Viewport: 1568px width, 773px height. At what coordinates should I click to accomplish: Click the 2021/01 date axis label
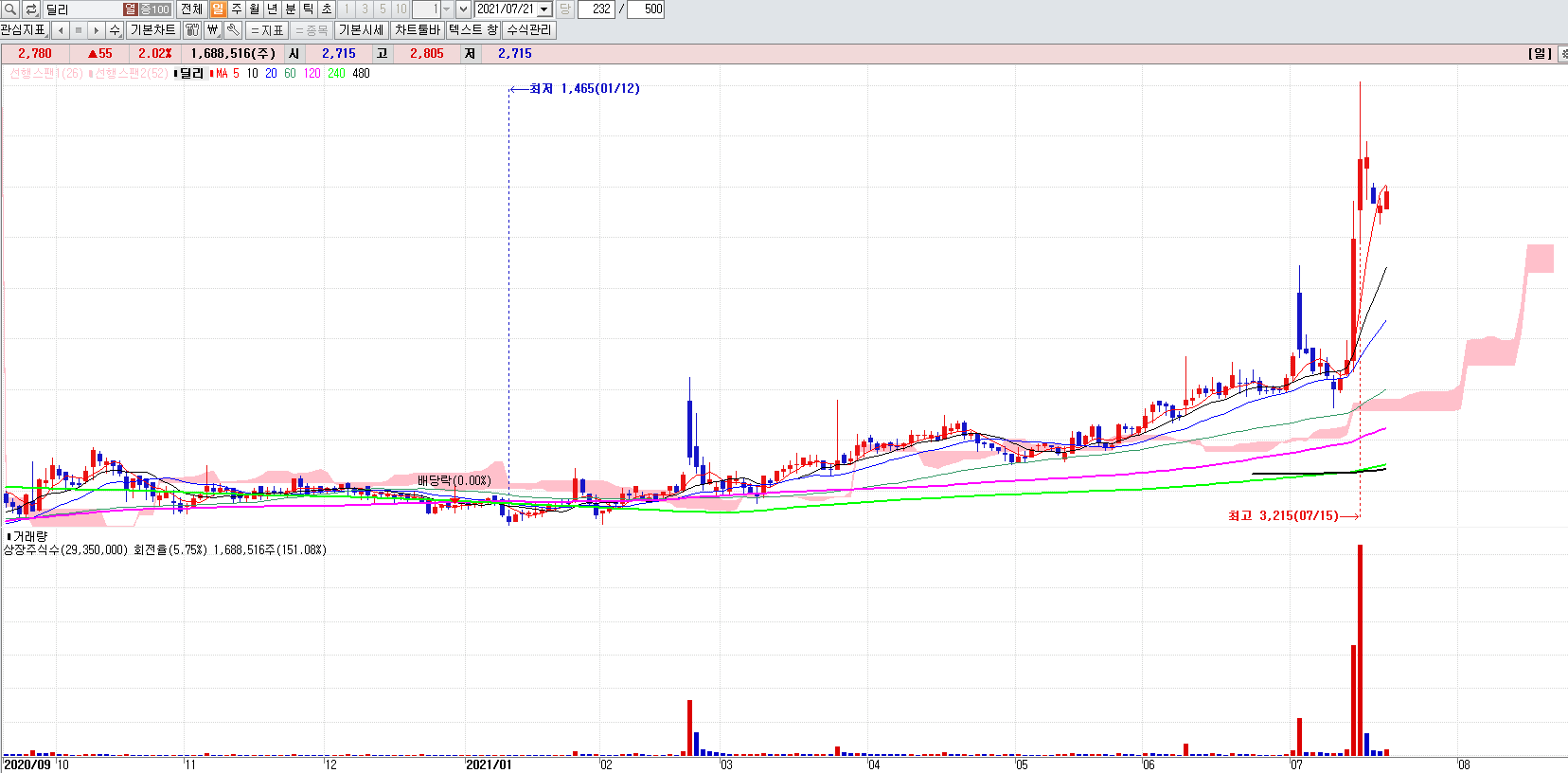pos(489,764)
